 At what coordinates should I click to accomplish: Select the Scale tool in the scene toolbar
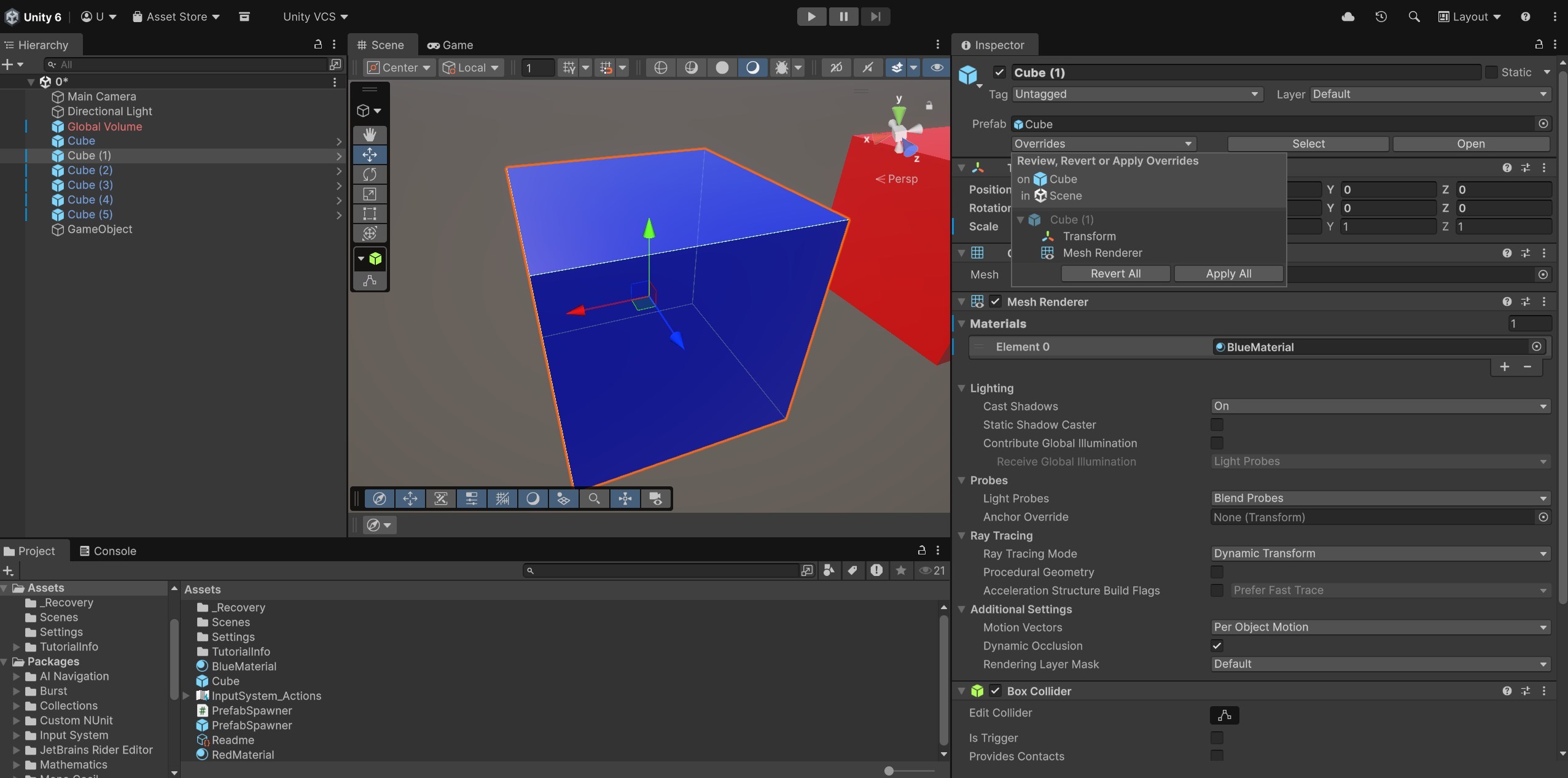click(370, 194)
